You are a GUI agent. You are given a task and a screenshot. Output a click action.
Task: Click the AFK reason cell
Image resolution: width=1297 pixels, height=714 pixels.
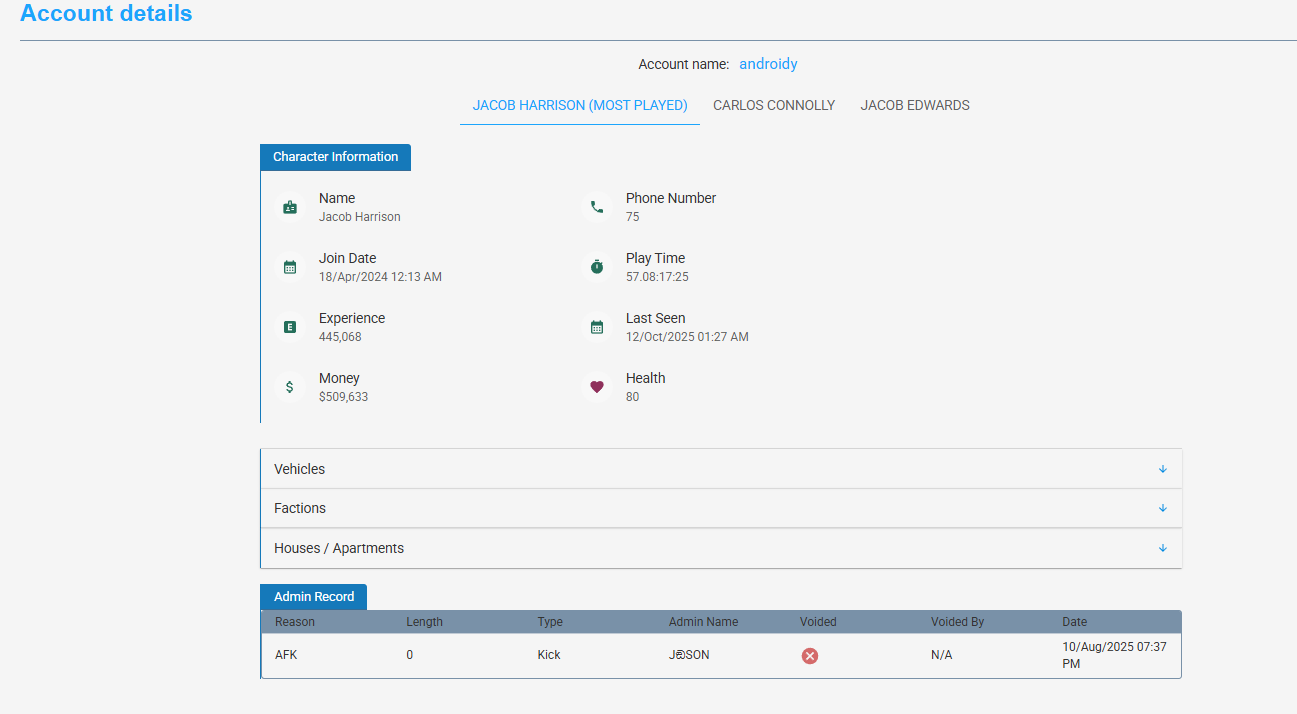pyautogui.click(x=286, y=655)
